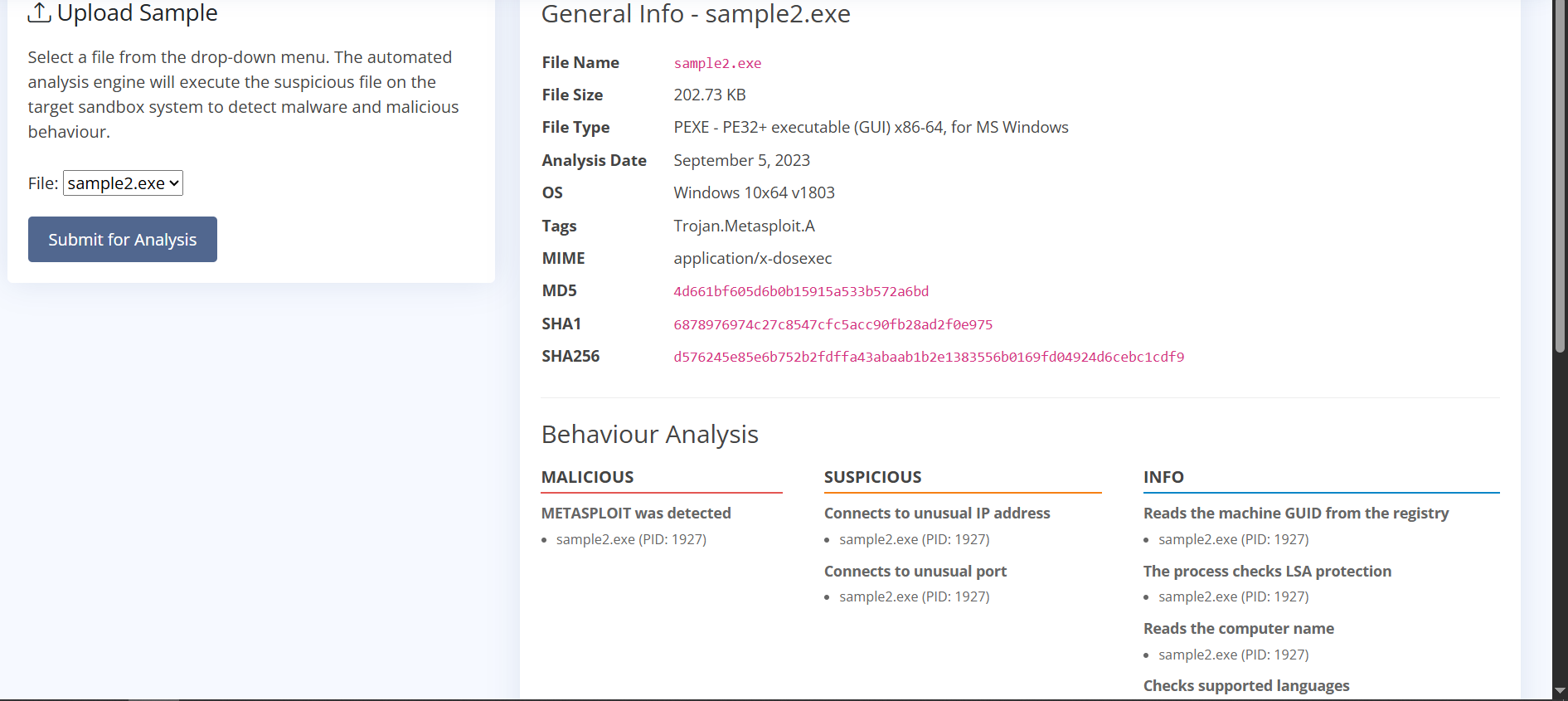Click the SHA1 hash string
Viewport: 1568px width, 701px height.
[x=833, y=324]
